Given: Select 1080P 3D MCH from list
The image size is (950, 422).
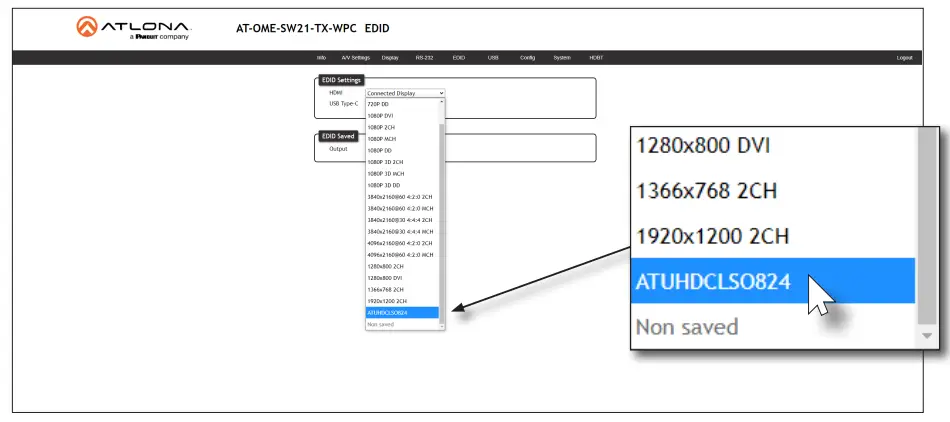Looking at the screenshot, I should coord(402,173).
